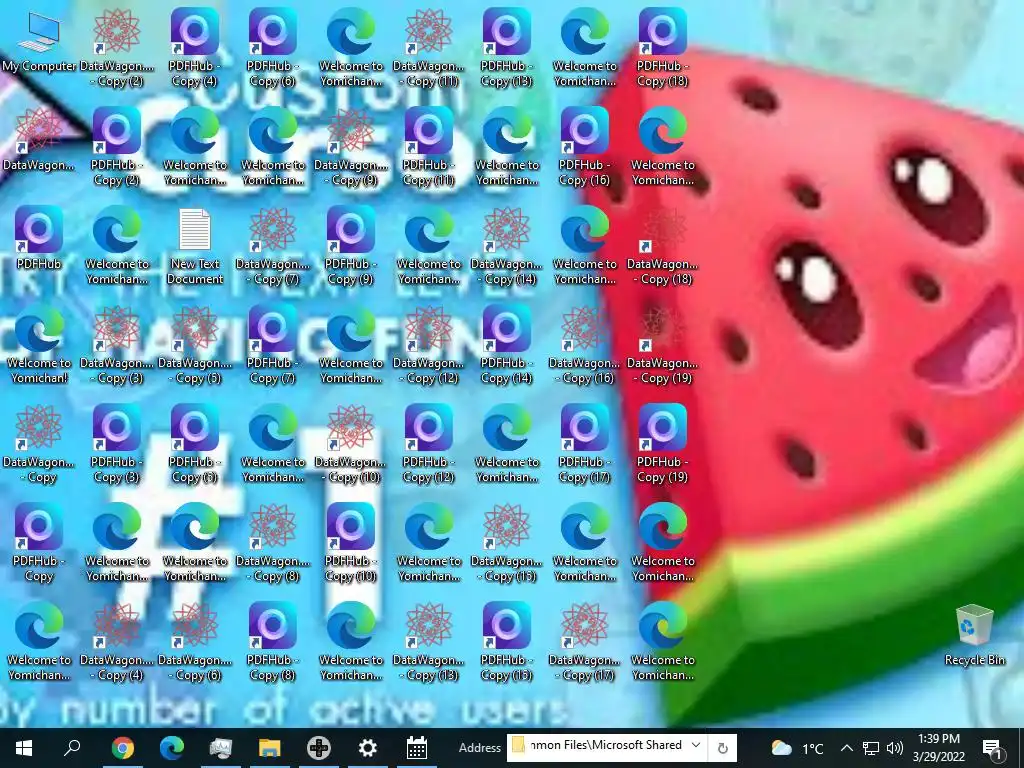Screen dimensions: 1024x768
Task: Select PDFHub - Copy (9) shortcut
Action: point(351,247)
